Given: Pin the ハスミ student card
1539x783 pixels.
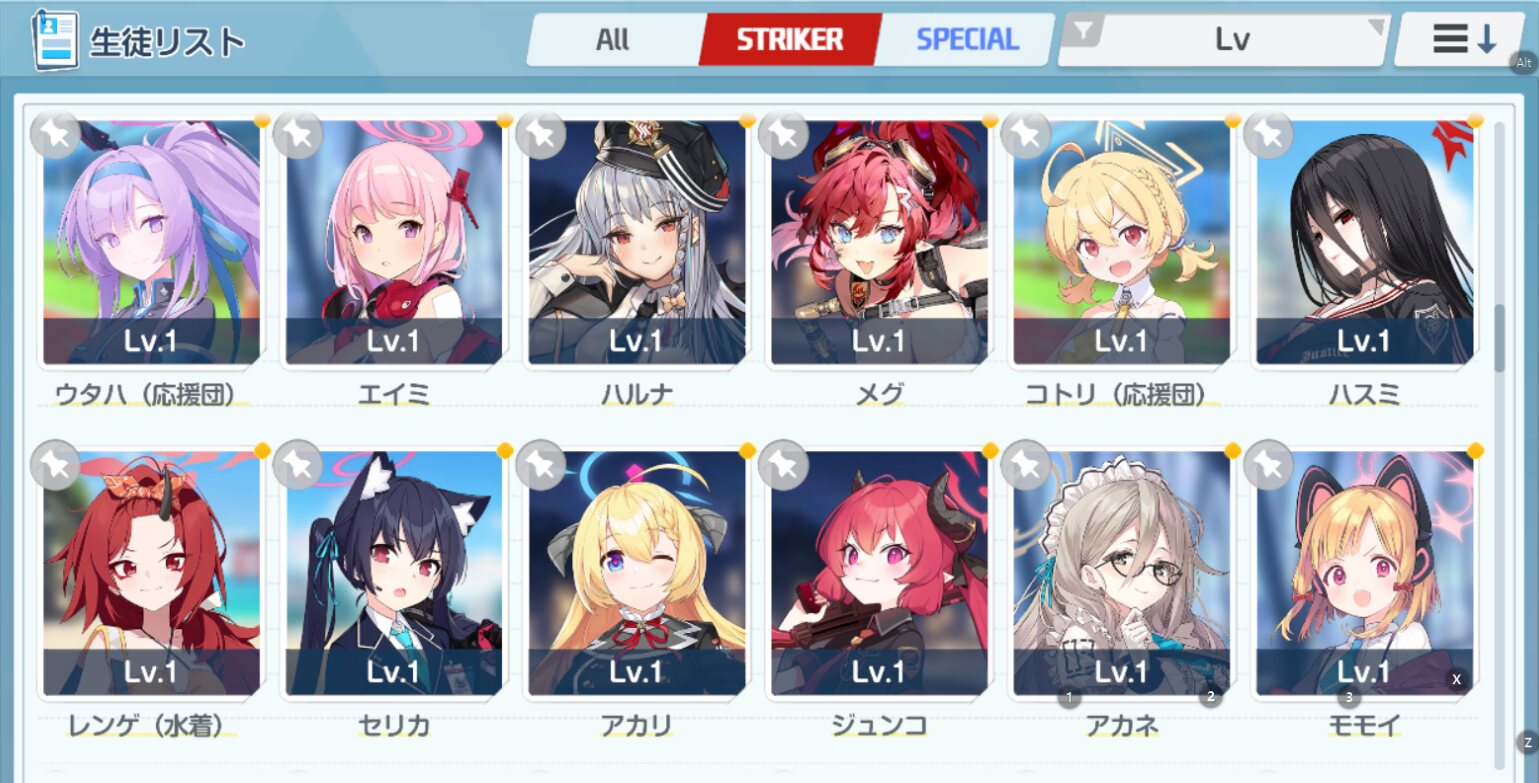Looking at the screenshot, I should [1269, 134].
